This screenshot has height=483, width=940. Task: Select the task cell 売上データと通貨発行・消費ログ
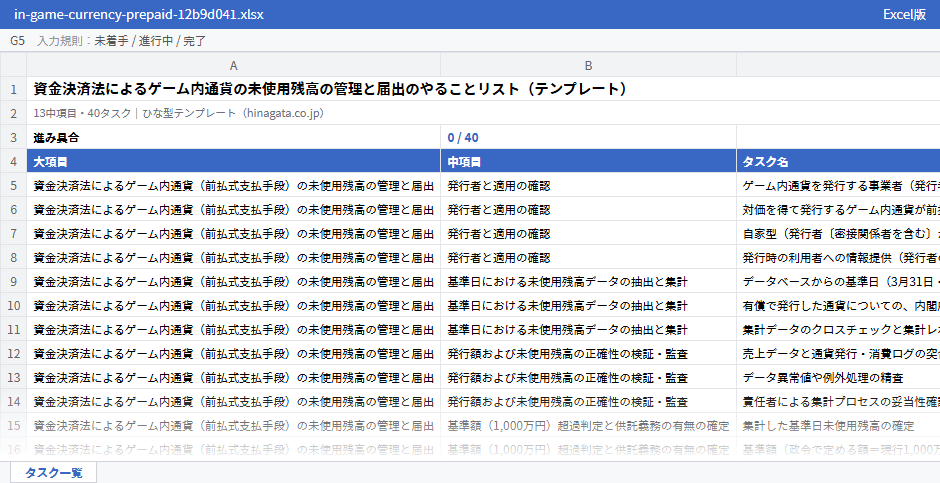[x=838, y=353]
